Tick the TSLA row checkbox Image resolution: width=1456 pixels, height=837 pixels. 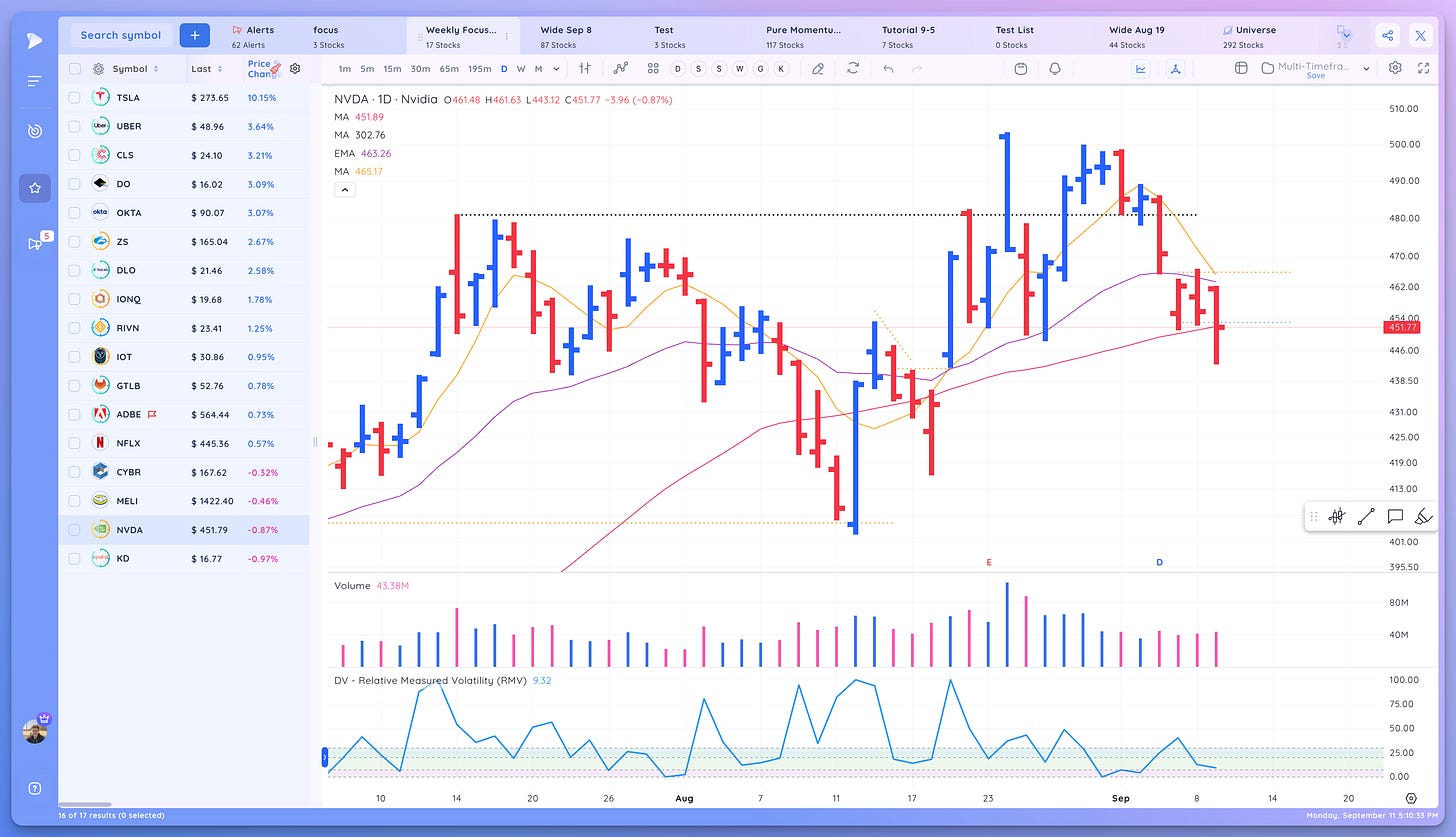(x=74, y=98)
